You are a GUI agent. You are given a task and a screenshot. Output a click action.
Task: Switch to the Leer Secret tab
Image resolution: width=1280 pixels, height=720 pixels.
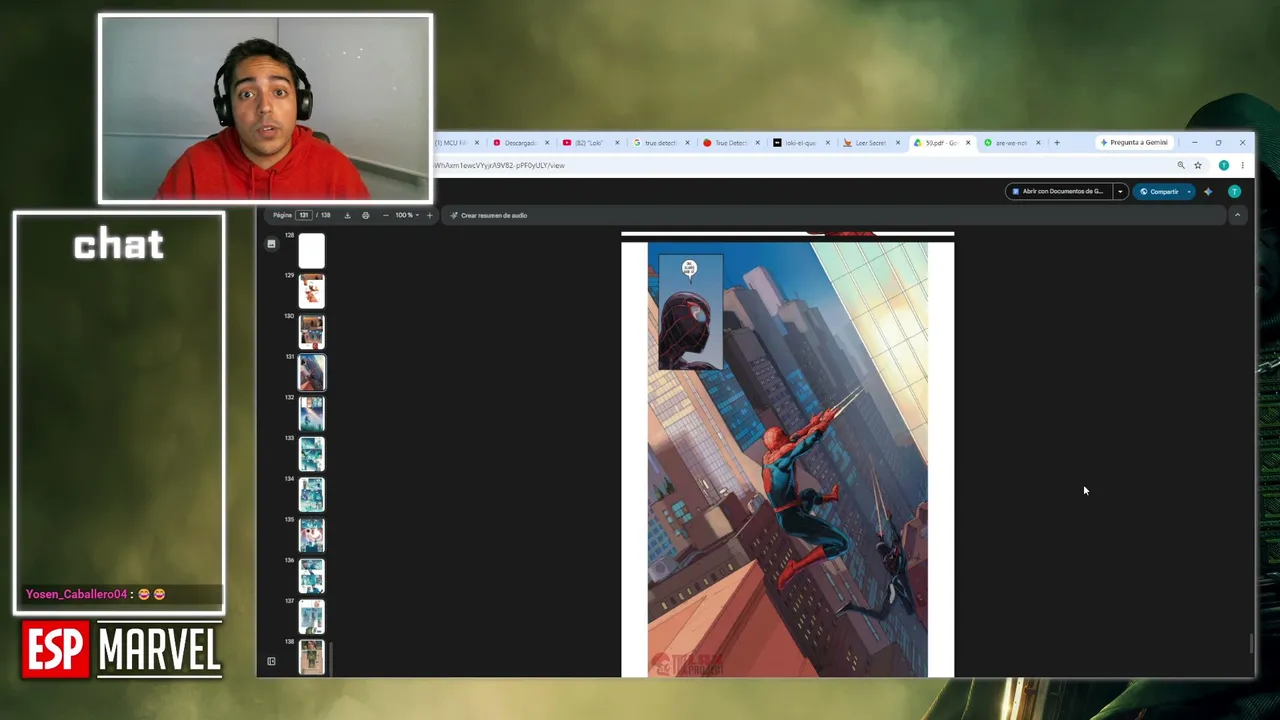pos(870,143)
